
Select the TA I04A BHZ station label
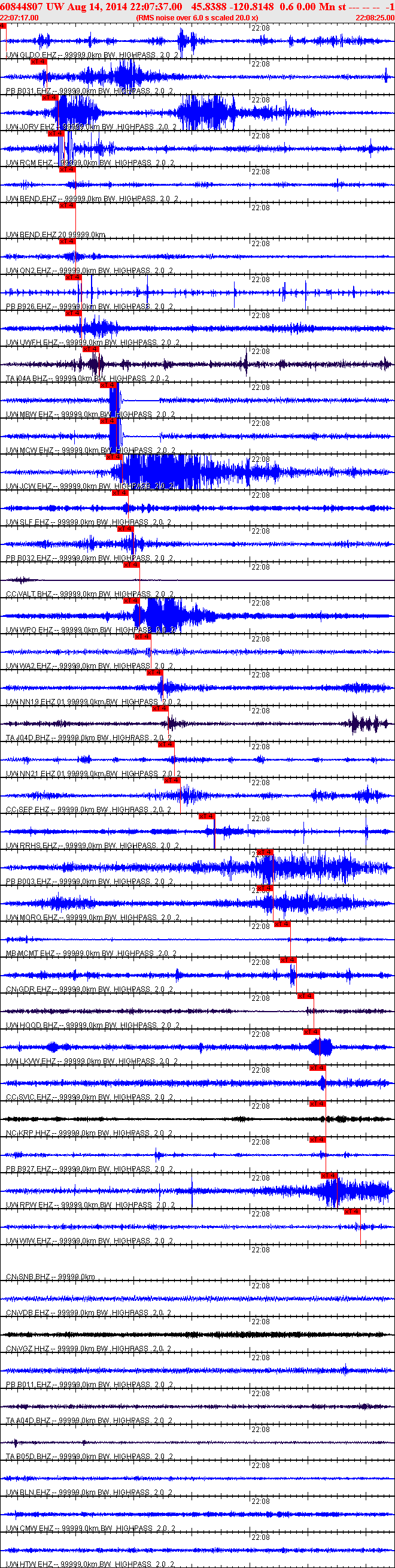coord(87,378)
